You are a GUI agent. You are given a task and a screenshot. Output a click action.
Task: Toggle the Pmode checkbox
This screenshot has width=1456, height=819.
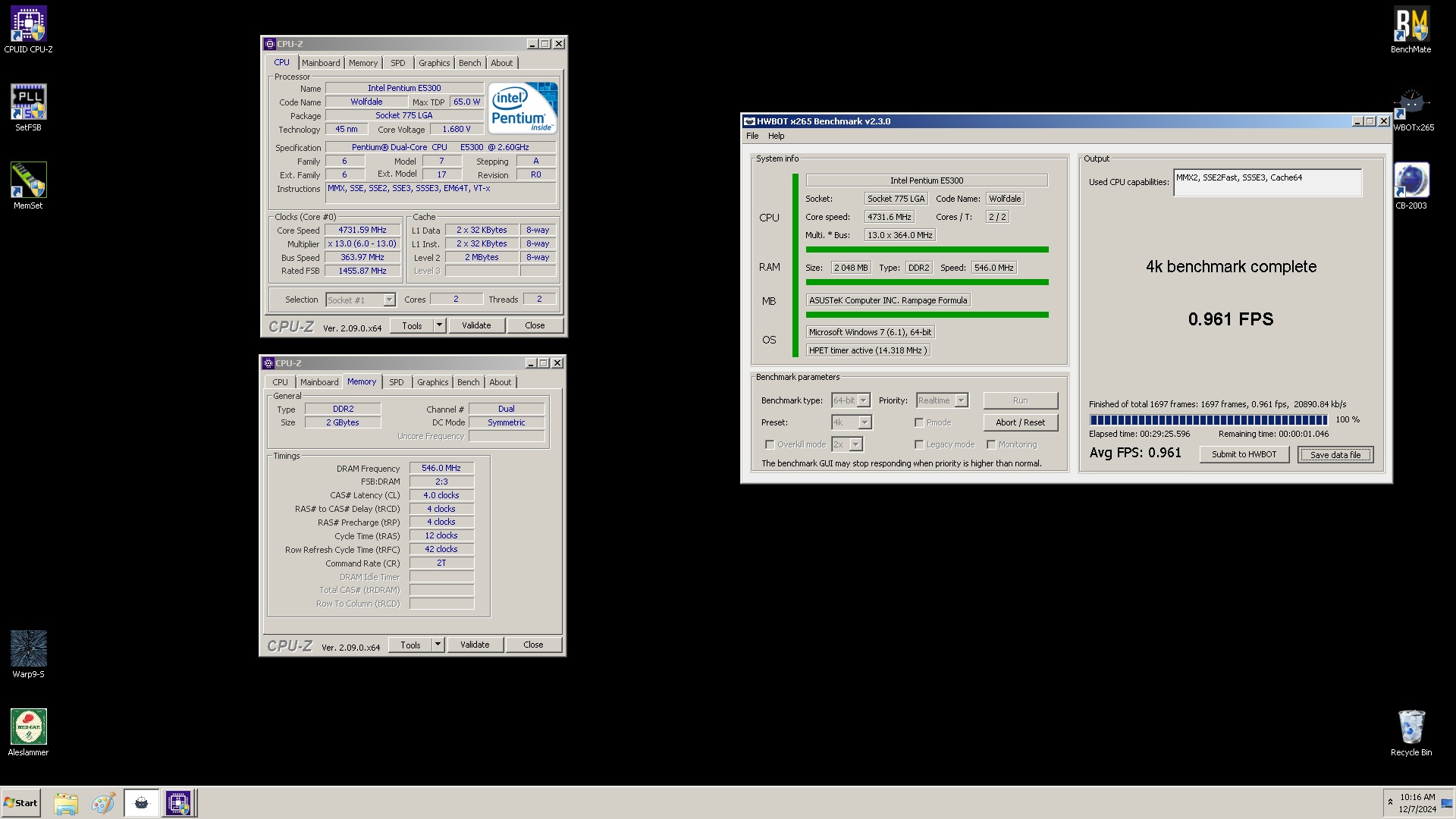[x=919, y=422]
